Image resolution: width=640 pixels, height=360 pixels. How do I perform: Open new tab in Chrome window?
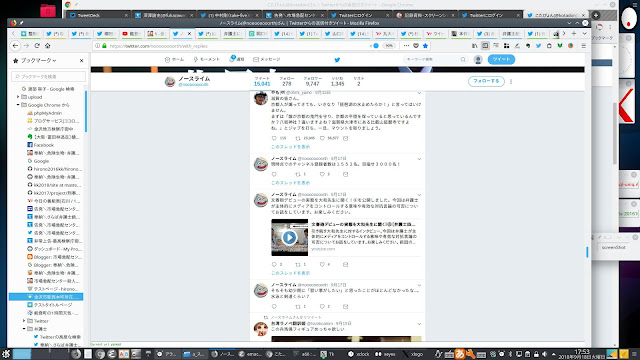coord(596,15)
